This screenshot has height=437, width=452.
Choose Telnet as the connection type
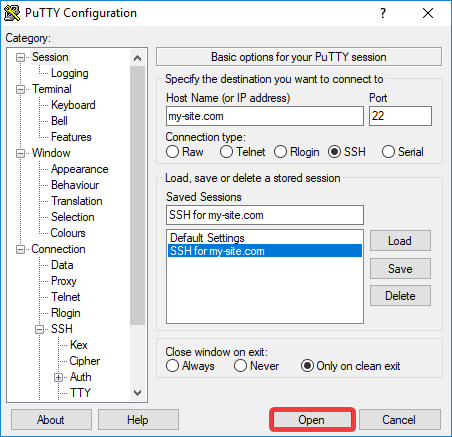coord(226,152)
